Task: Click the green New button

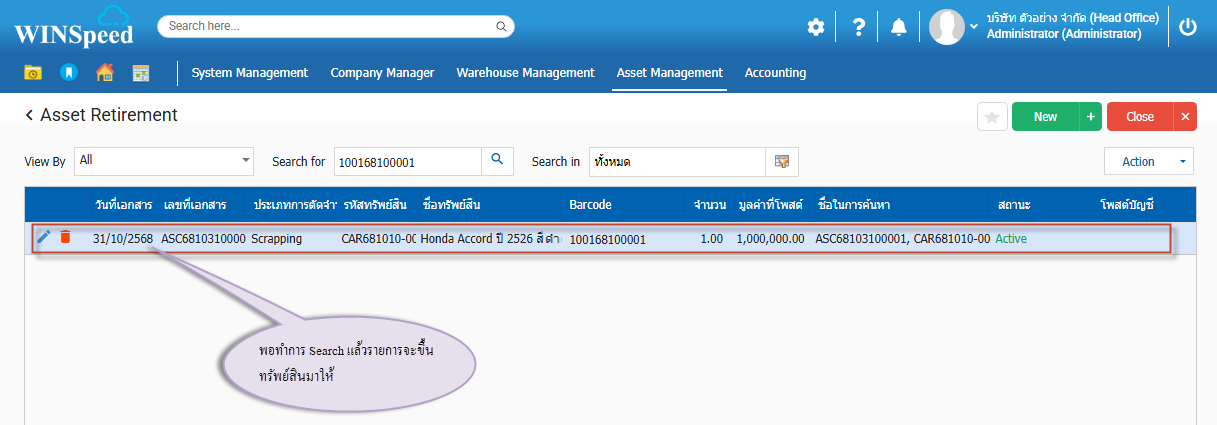Action: (x=1045, y=117)
